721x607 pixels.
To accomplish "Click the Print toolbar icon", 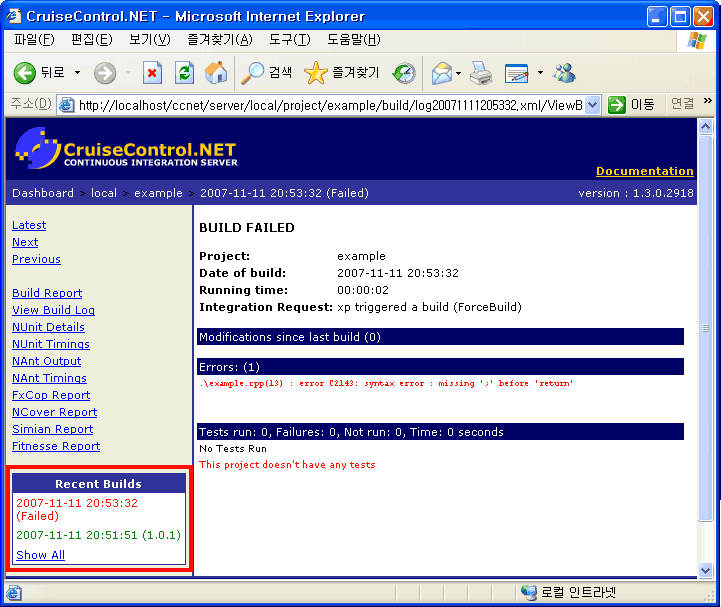I will click(x=481, y=73).
